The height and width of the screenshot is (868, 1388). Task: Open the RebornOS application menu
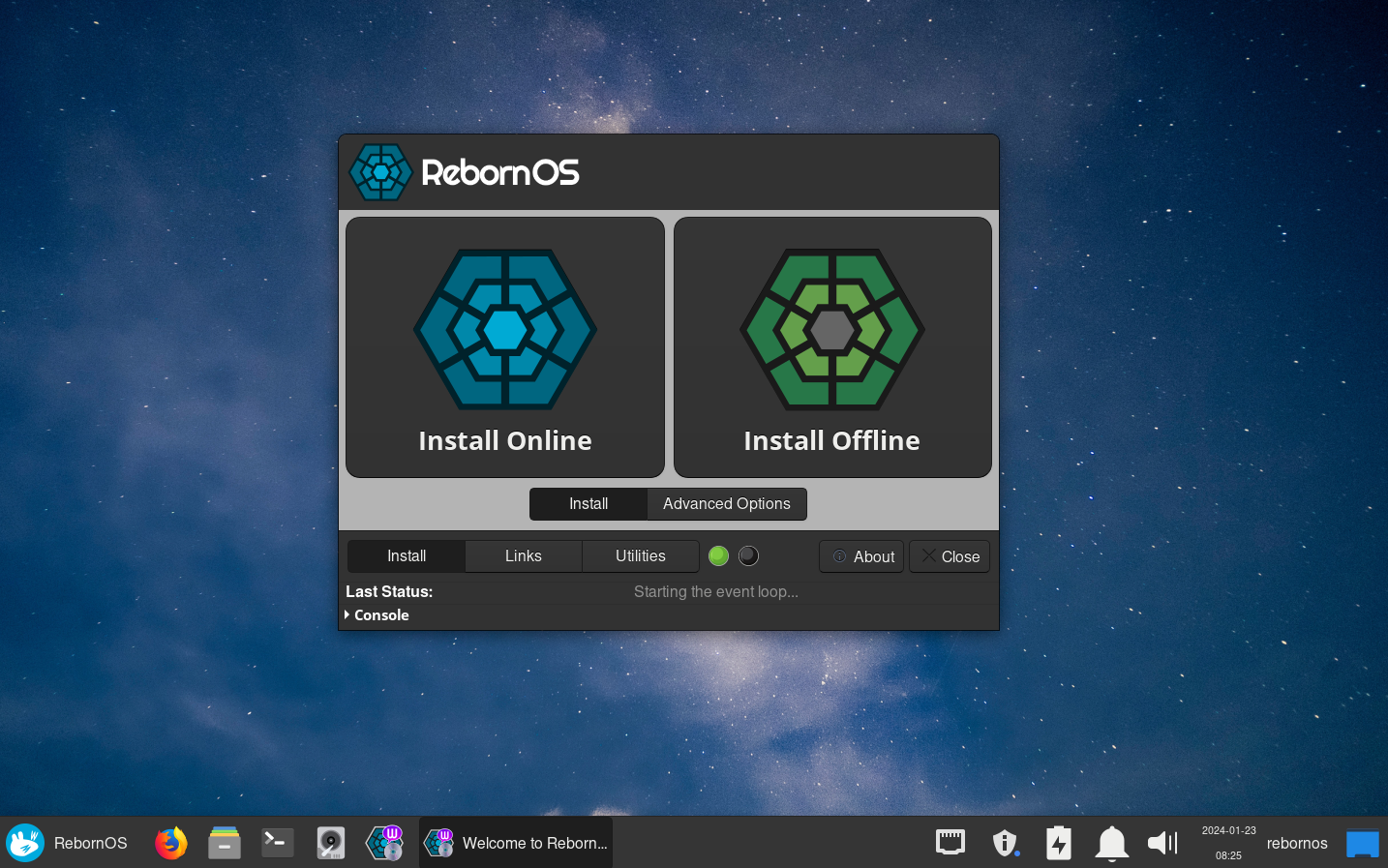coord(67,843)
